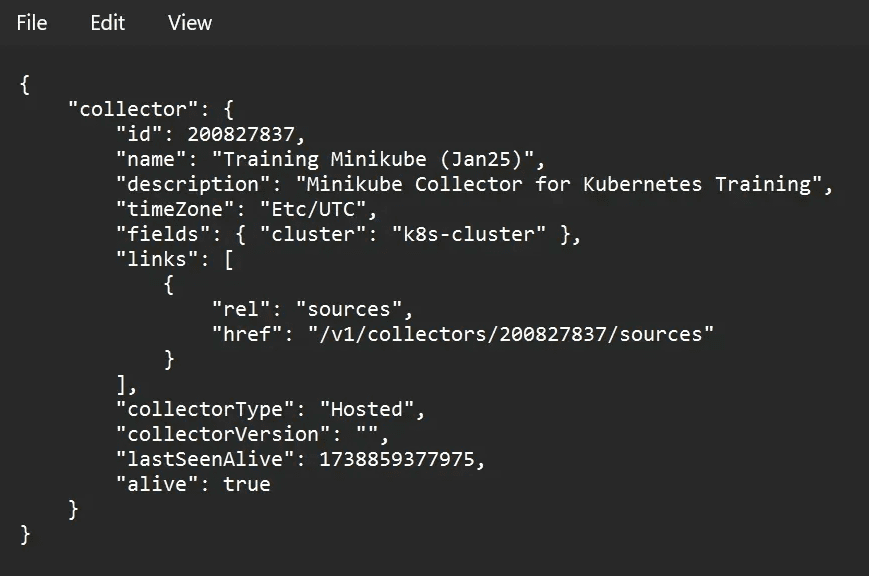This screenshot has height=576, width=869.
Task: Open the Edit menu
Action: [x=107, y=22]
